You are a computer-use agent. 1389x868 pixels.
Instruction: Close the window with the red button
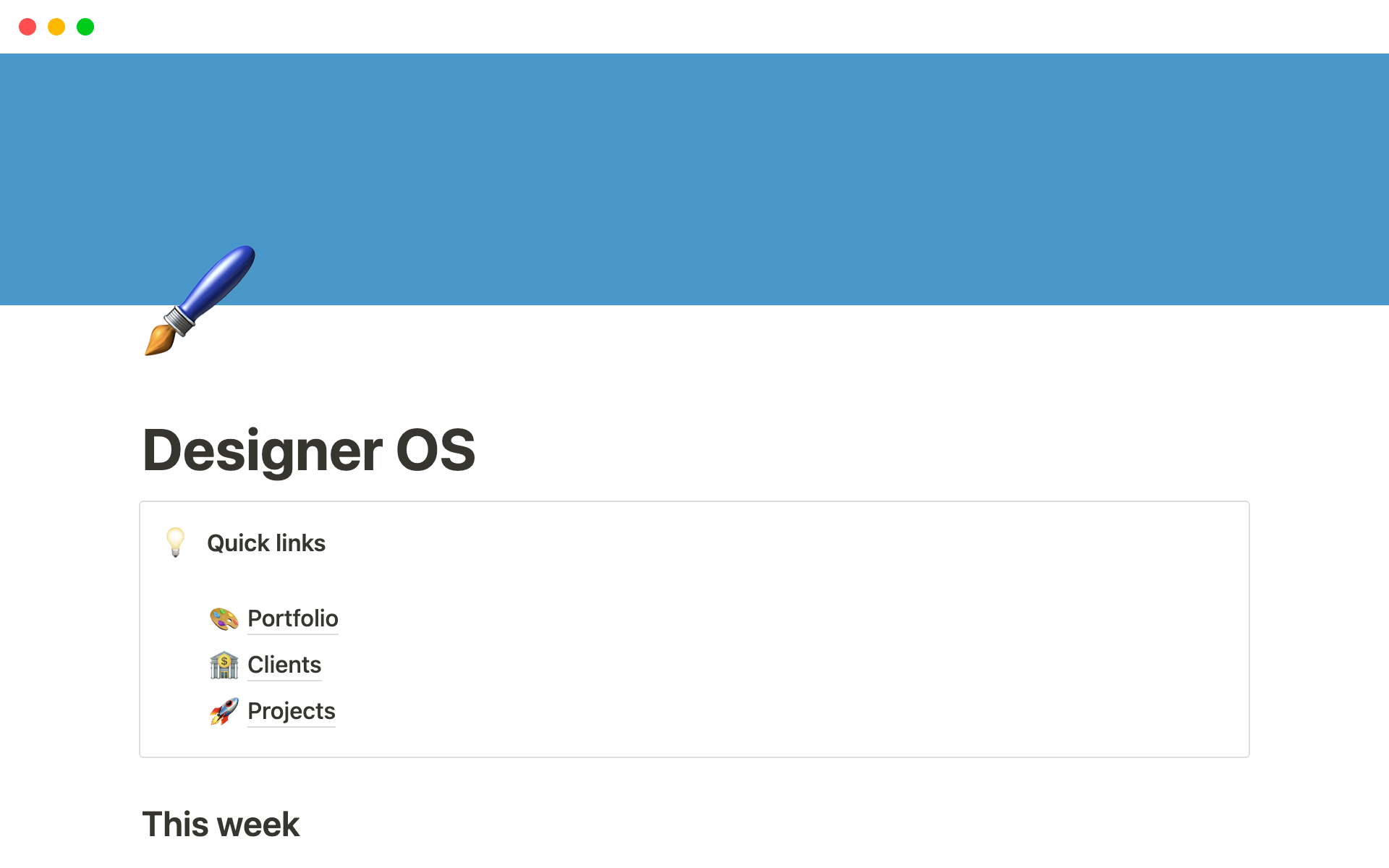(27, 27)
